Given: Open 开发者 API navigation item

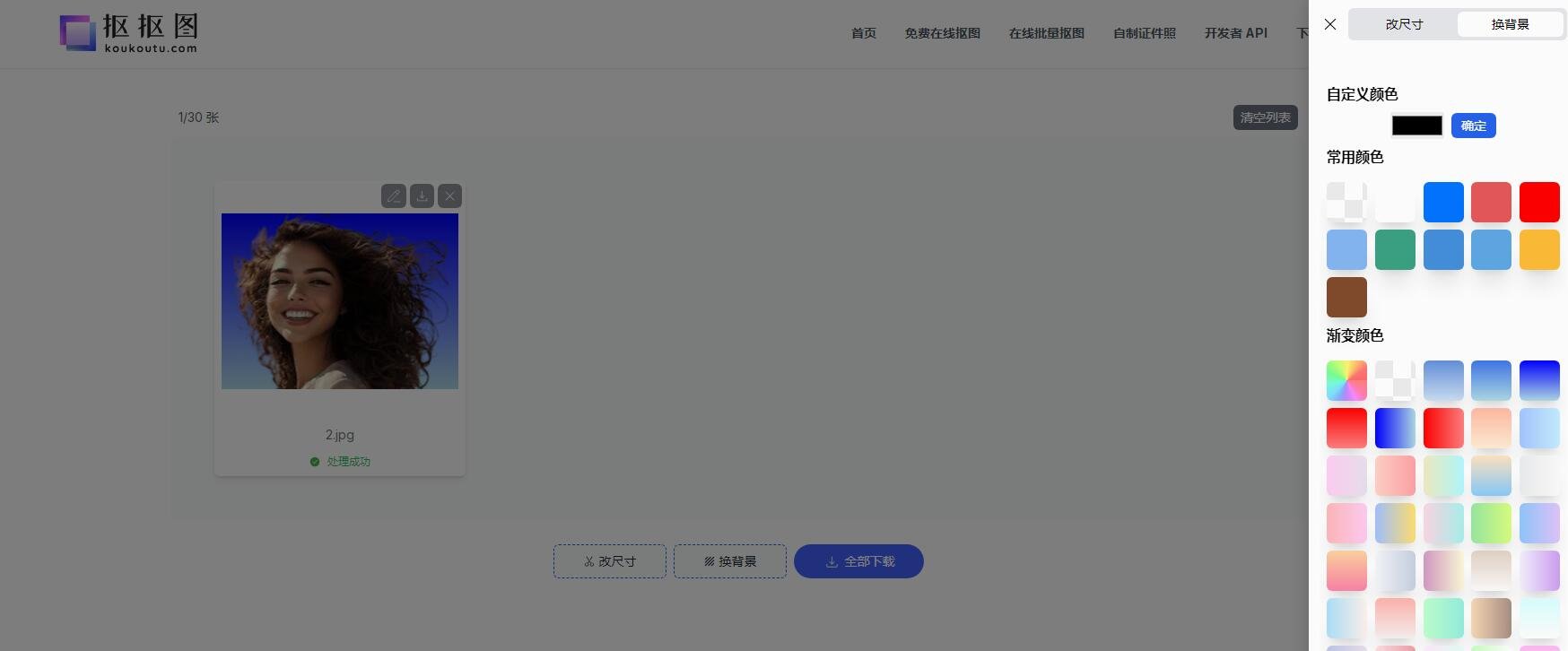Looking at the screenshot, I should pos(1235,33).
